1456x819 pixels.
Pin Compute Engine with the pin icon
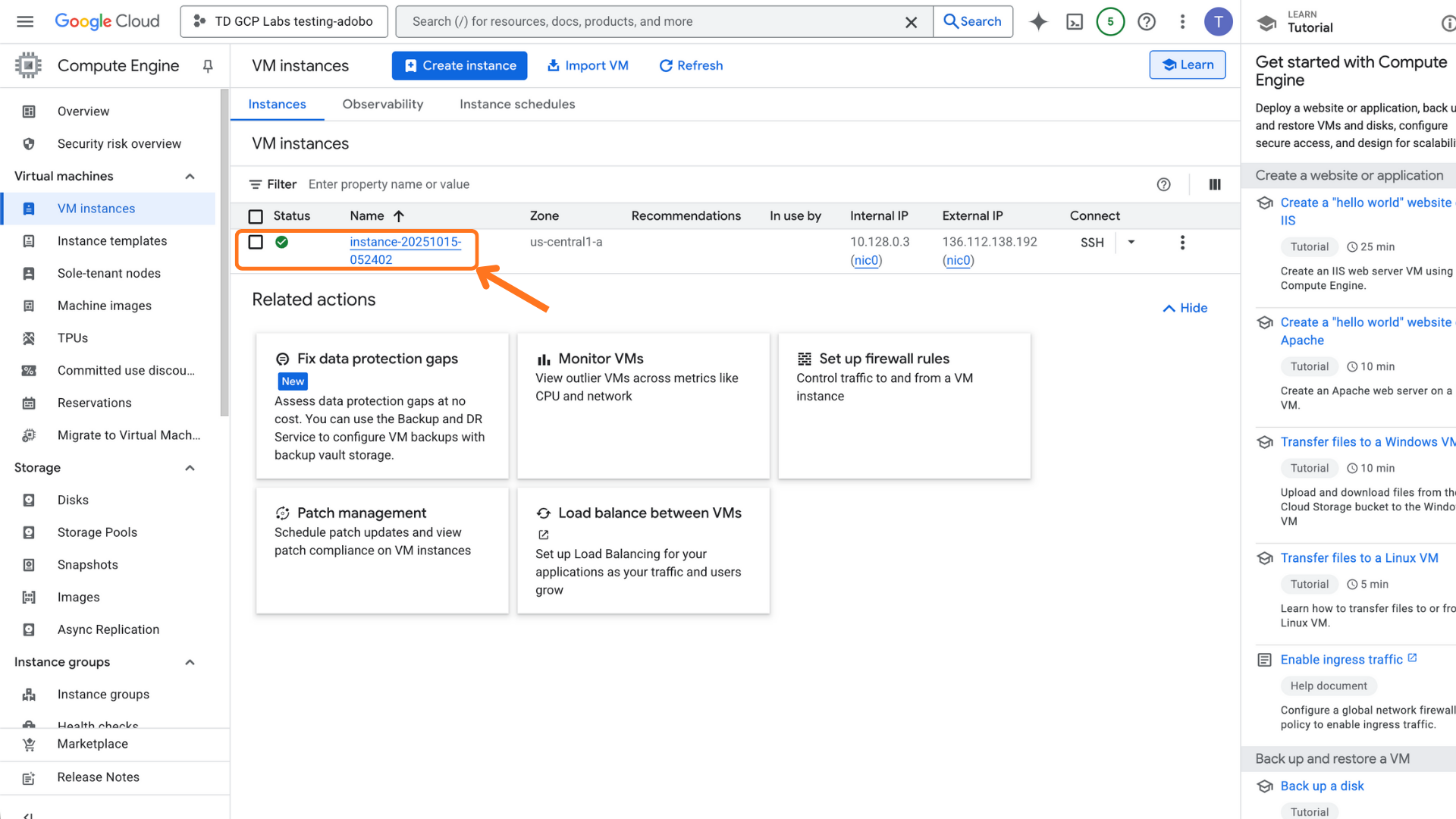coord(208,66)
